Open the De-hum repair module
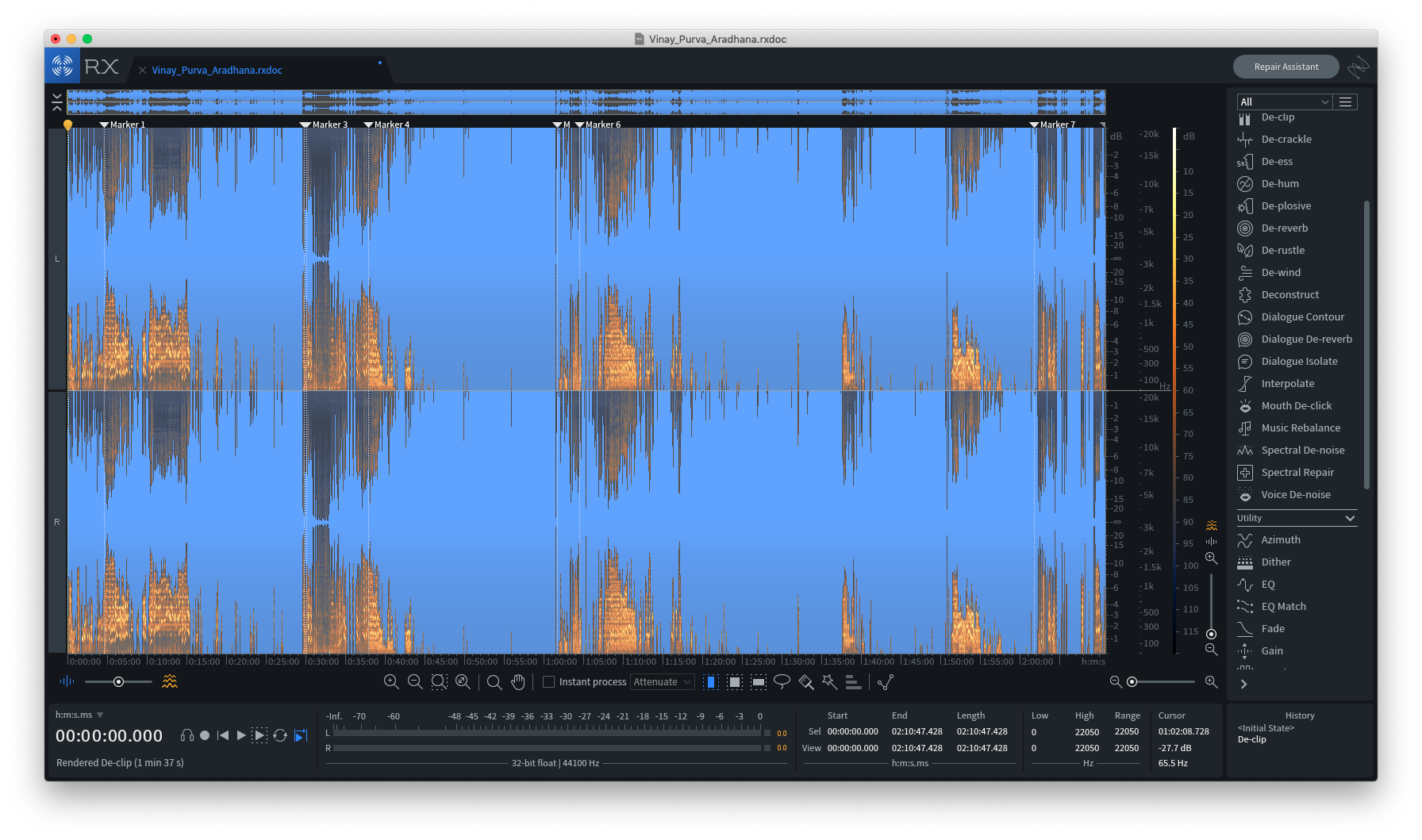This screenshot has height=840, width=1422. pyautogui.click(x=1278, y=183)
